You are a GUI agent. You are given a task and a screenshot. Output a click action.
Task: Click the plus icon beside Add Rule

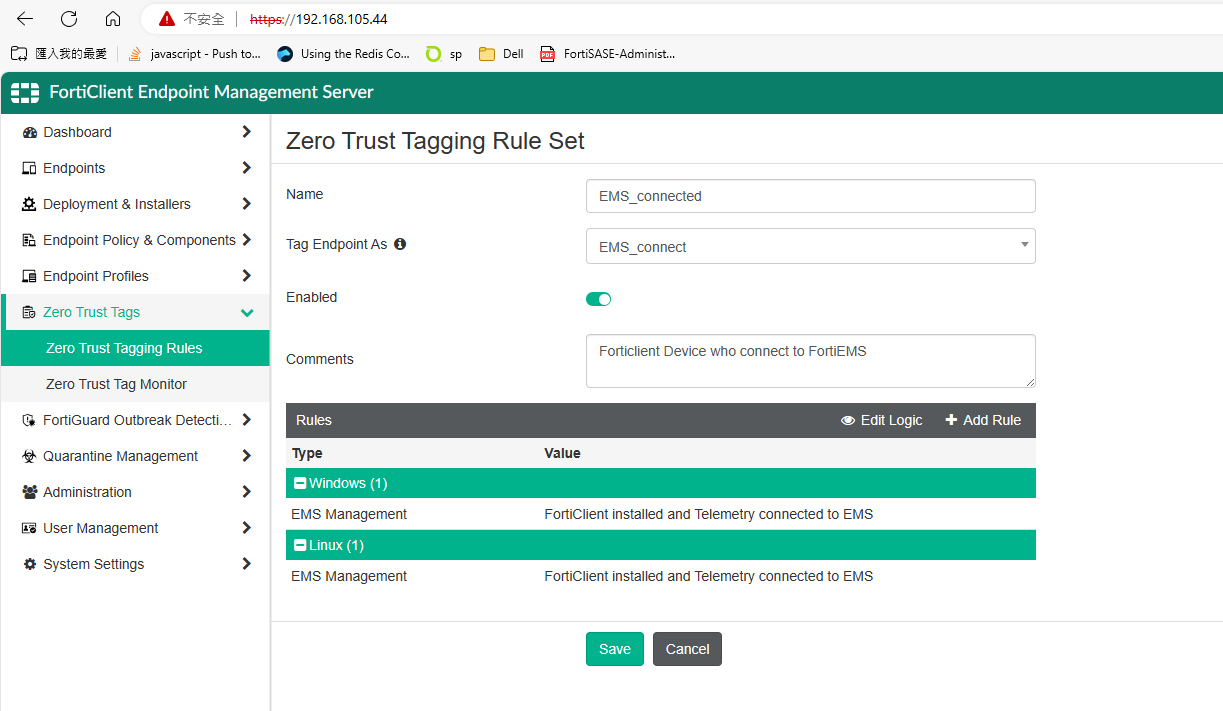point(951,420)
